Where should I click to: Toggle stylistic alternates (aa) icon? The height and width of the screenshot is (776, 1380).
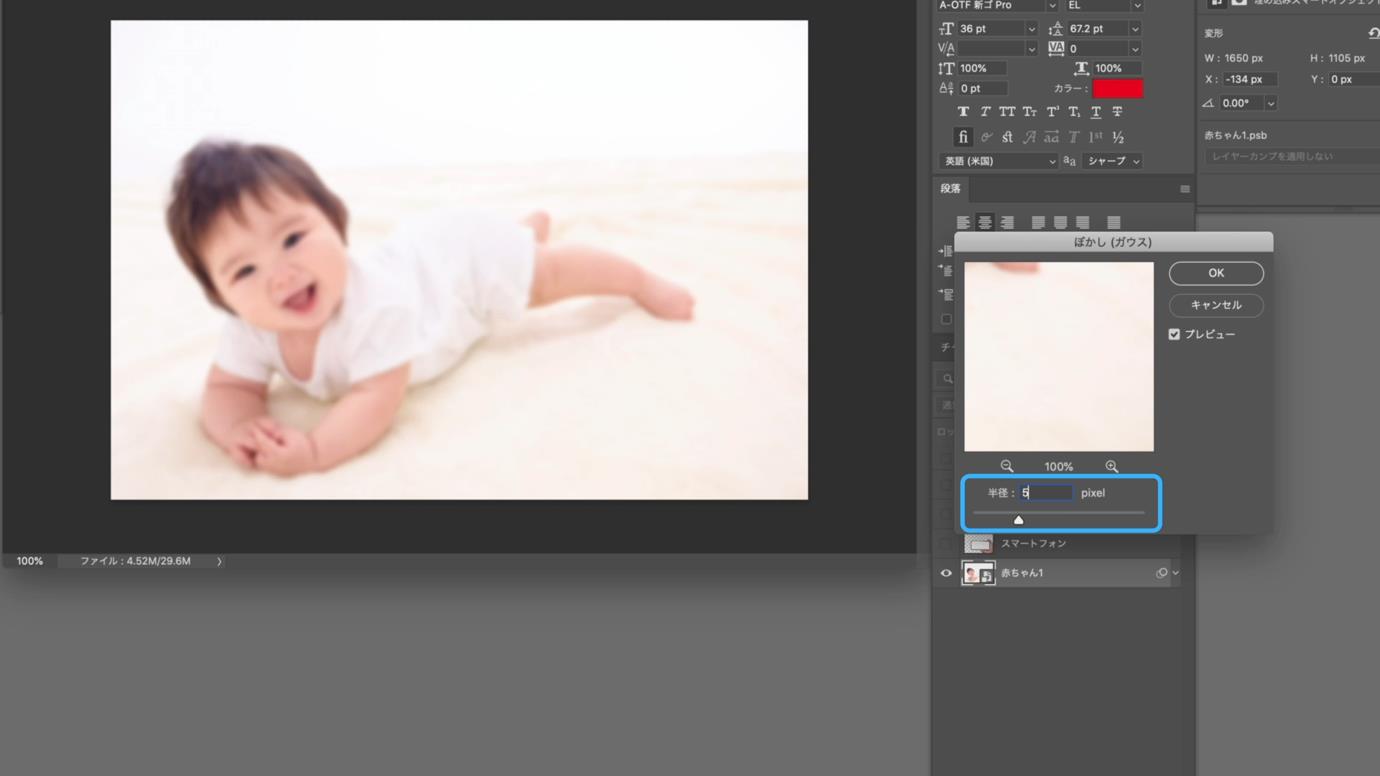click(x=1051, y=137)
